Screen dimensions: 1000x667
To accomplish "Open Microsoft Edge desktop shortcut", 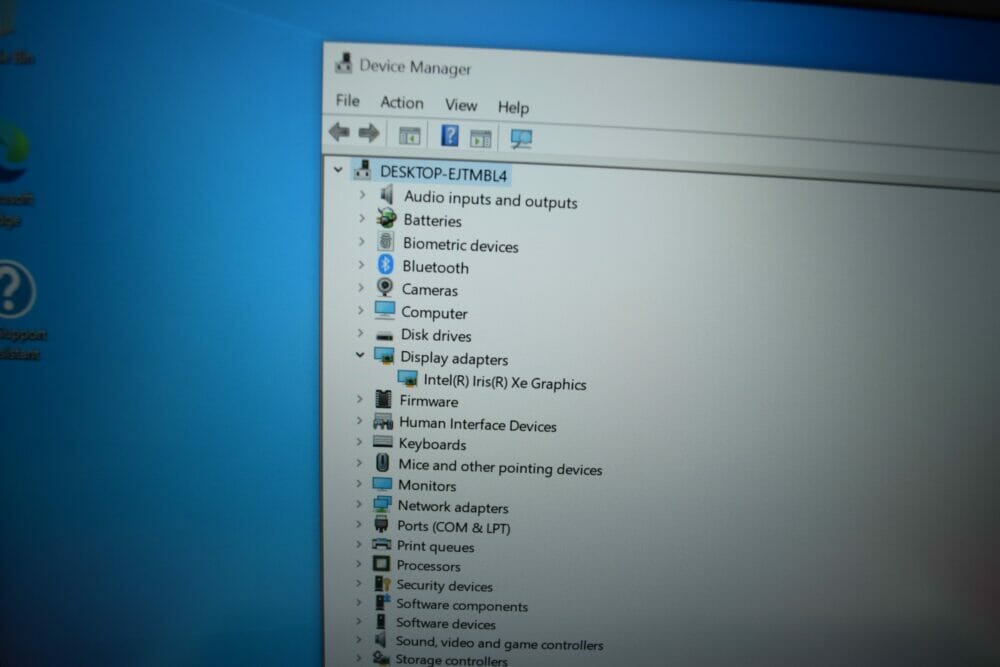I will (x=15, y=172).
